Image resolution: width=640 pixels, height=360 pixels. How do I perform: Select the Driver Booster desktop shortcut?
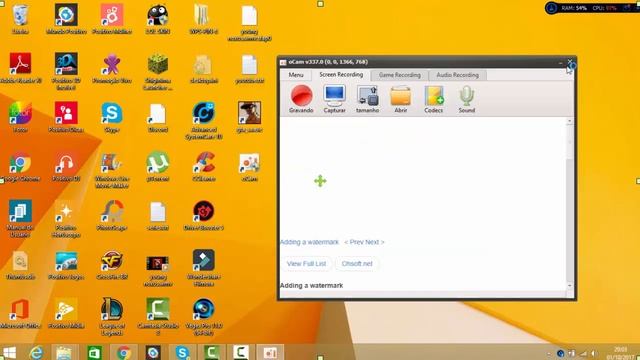click(204, 216)
